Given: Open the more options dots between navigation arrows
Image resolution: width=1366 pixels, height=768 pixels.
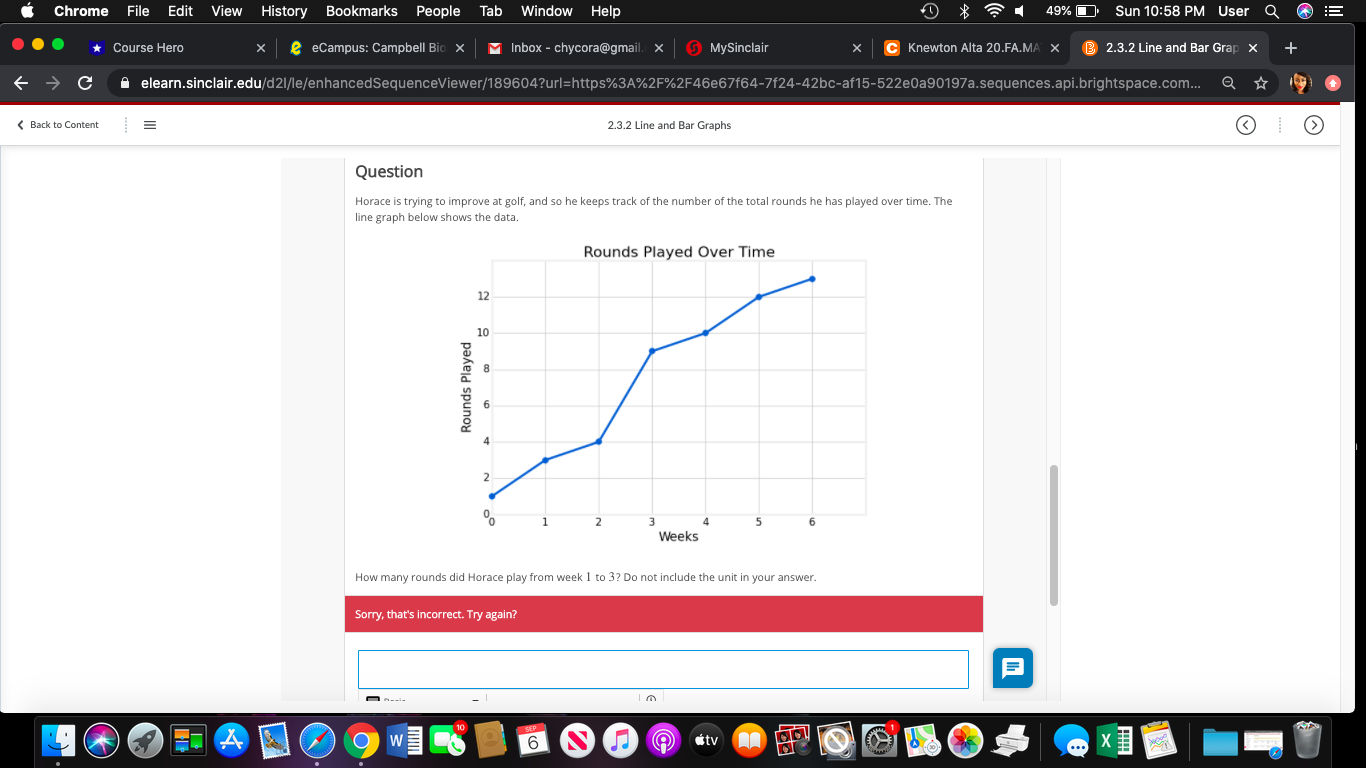Looking at the screenshot, I should tap(1280, 125).
